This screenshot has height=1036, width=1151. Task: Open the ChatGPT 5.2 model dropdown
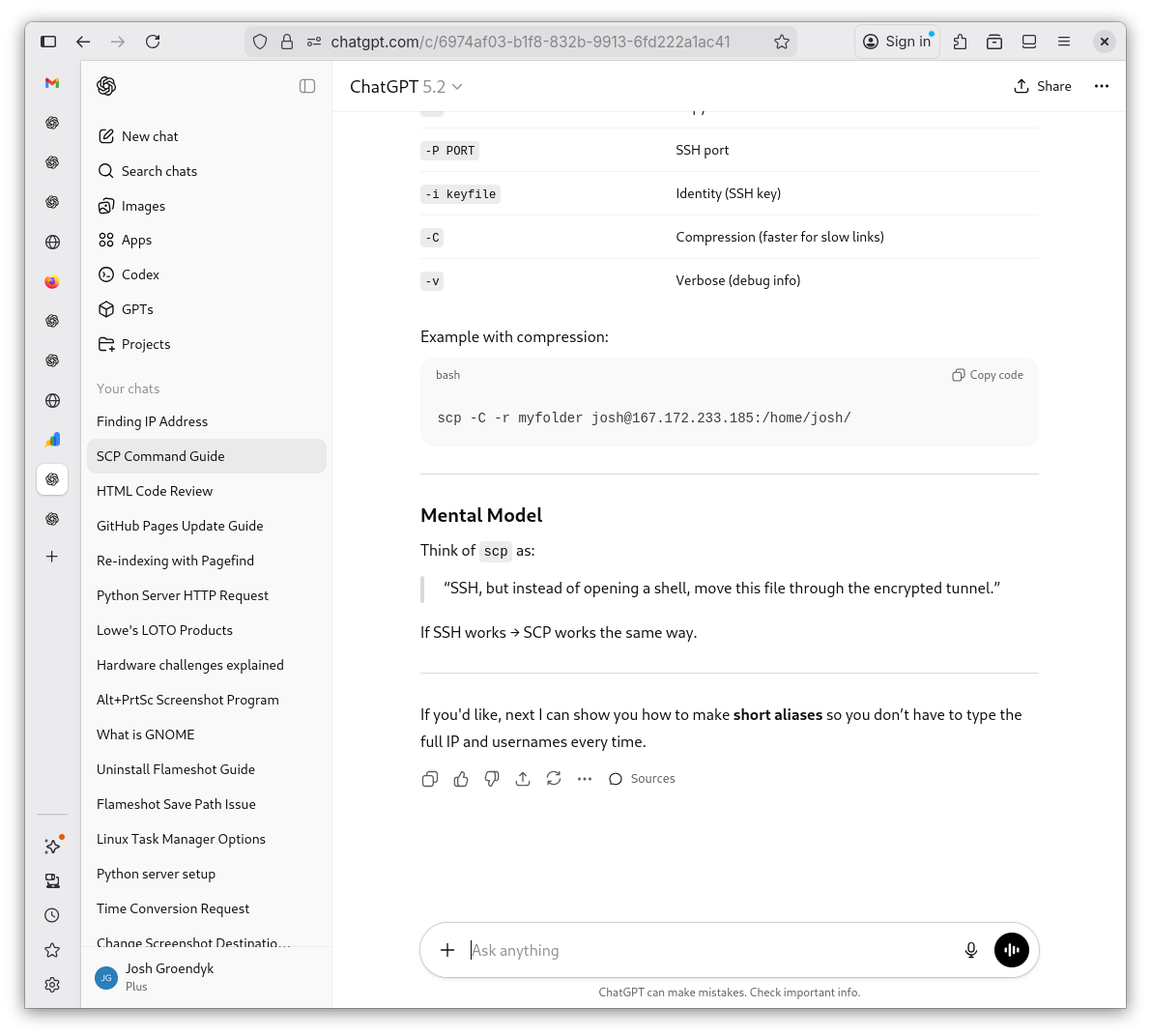[x=406, y=87]
